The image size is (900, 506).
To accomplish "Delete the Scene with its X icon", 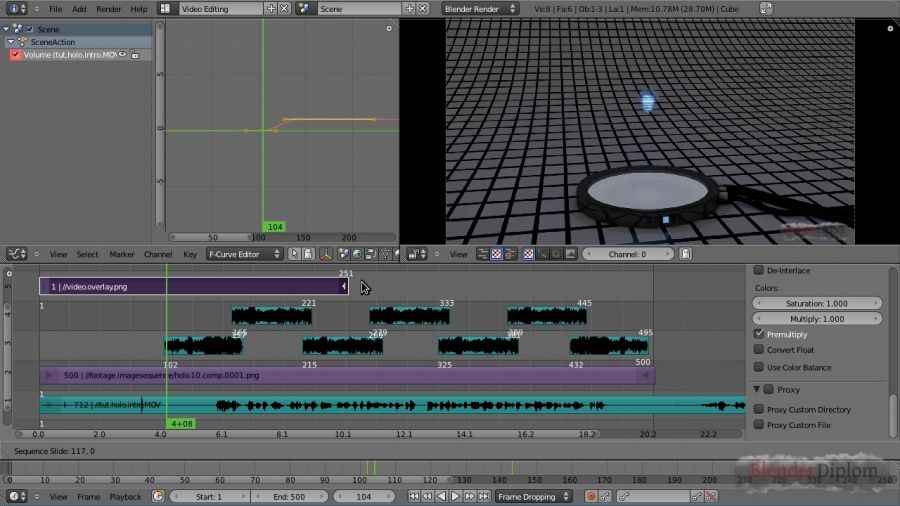I will [424, 8].
